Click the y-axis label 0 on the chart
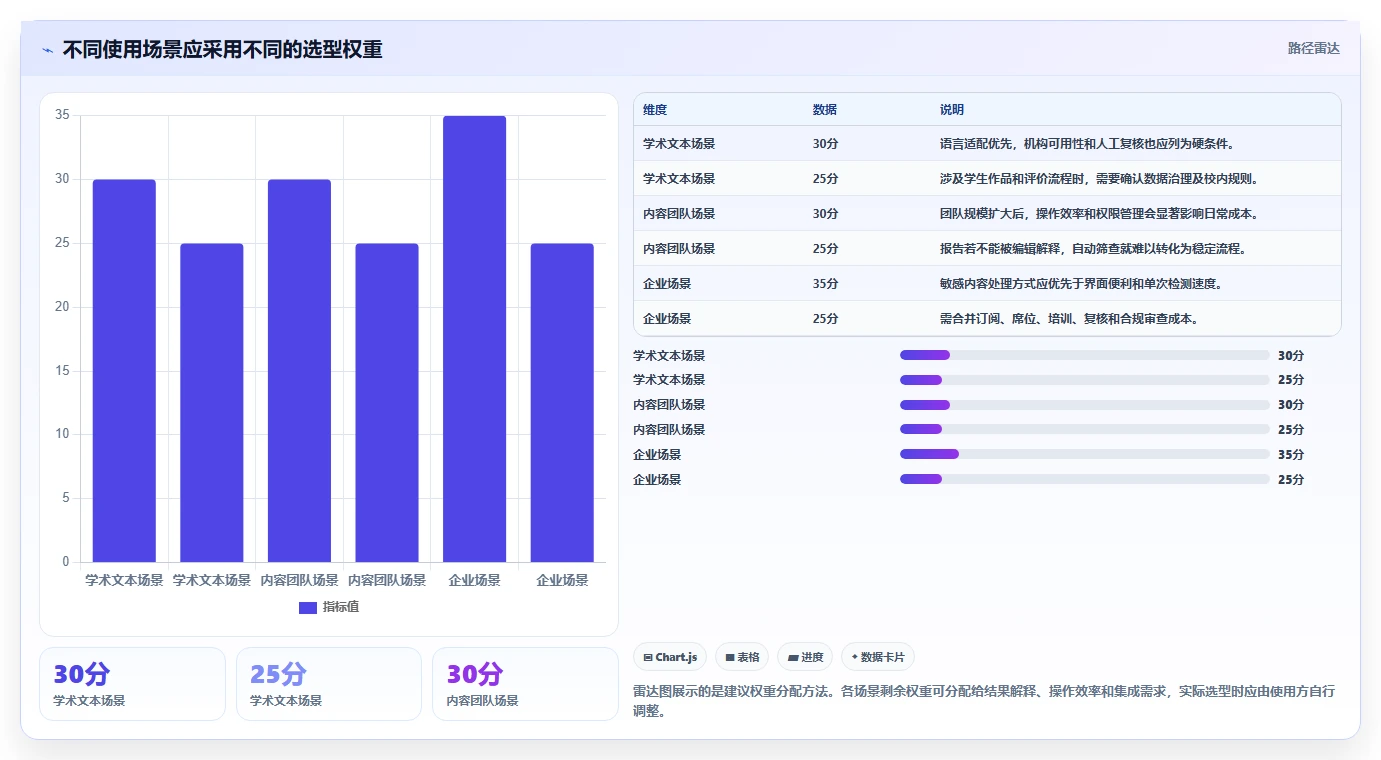The height and width of the screenshot is (760, 1381). pos(66,562)
